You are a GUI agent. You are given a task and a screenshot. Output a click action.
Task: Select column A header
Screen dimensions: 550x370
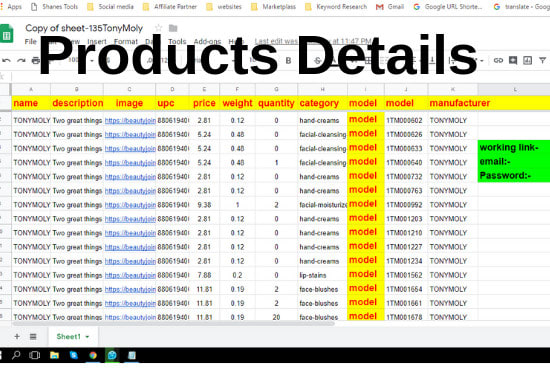click(x=31, y=89)
